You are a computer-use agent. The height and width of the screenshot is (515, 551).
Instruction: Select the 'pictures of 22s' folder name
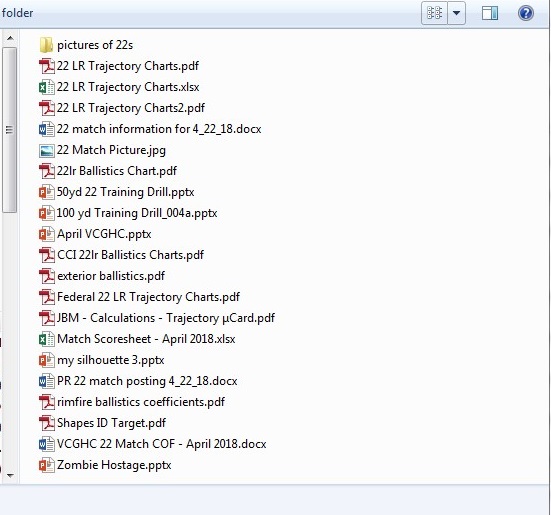(95, 45)
